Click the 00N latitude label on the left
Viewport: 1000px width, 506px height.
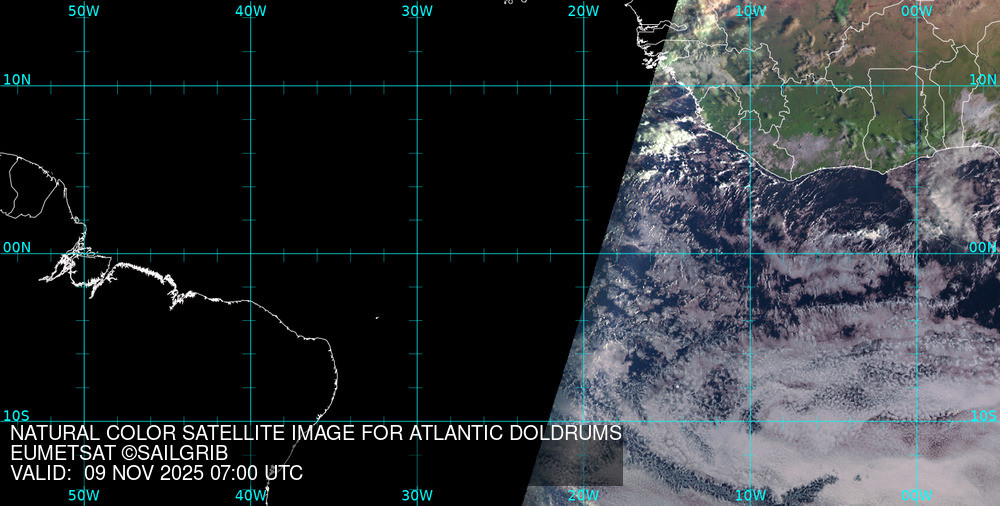[x=17, y=247]
